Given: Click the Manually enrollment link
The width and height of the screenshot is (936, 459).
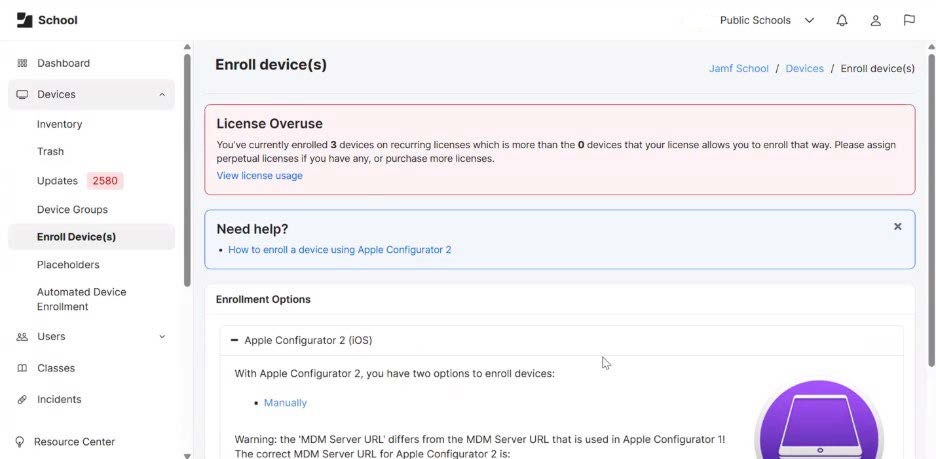Looking at the screenshot, I should click(x=285, y=403).
